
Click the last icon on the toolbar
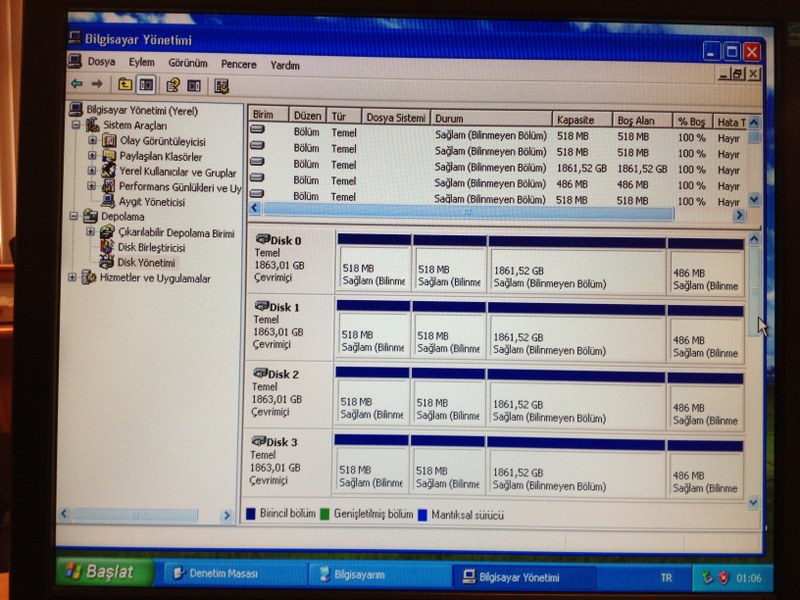[x=221, y=86]
